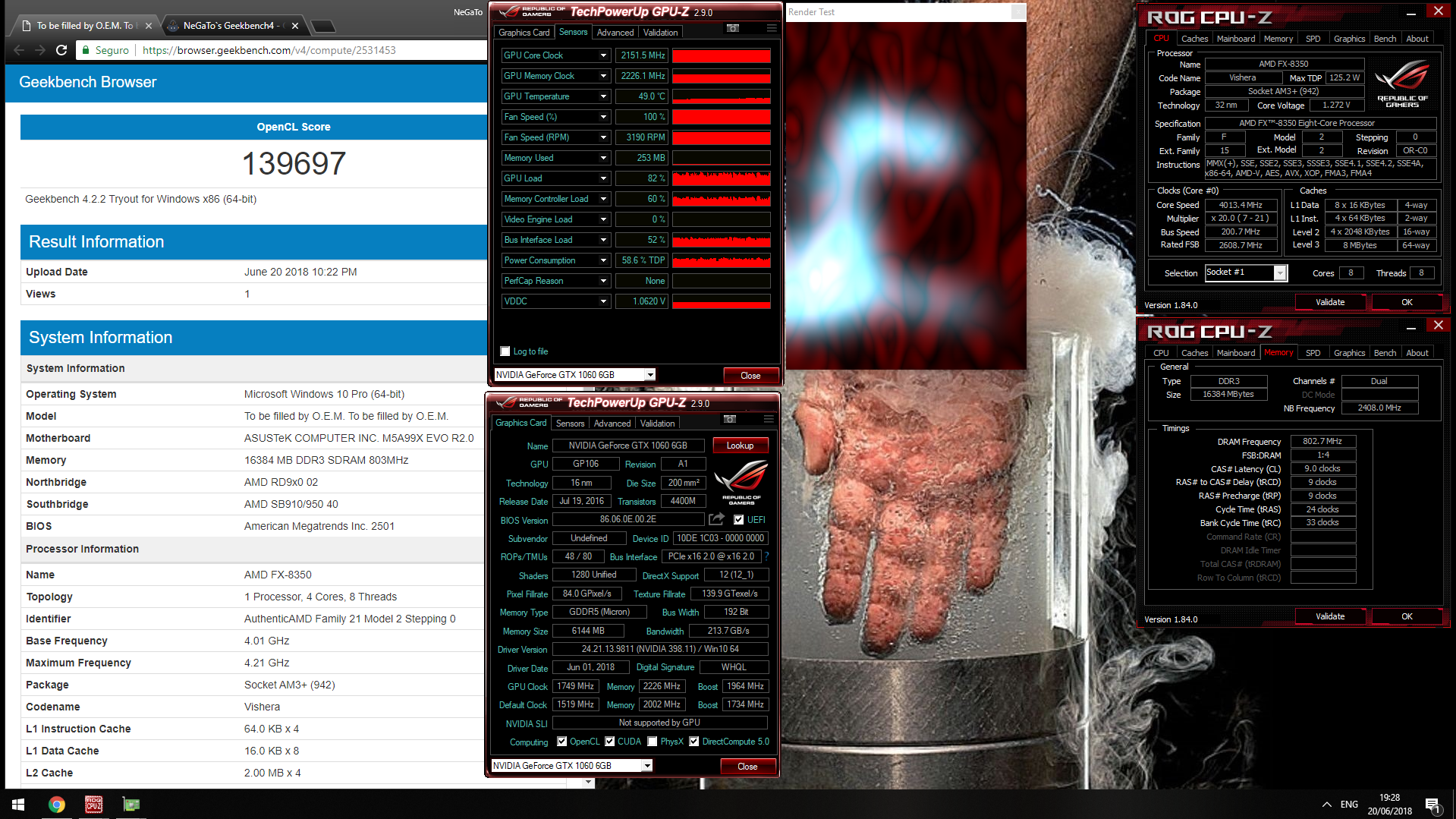Viewport: 1456px width, 819px height.
Task: Click Validate in the upper CPU-Z window
Action: [x=1330, y=302]
